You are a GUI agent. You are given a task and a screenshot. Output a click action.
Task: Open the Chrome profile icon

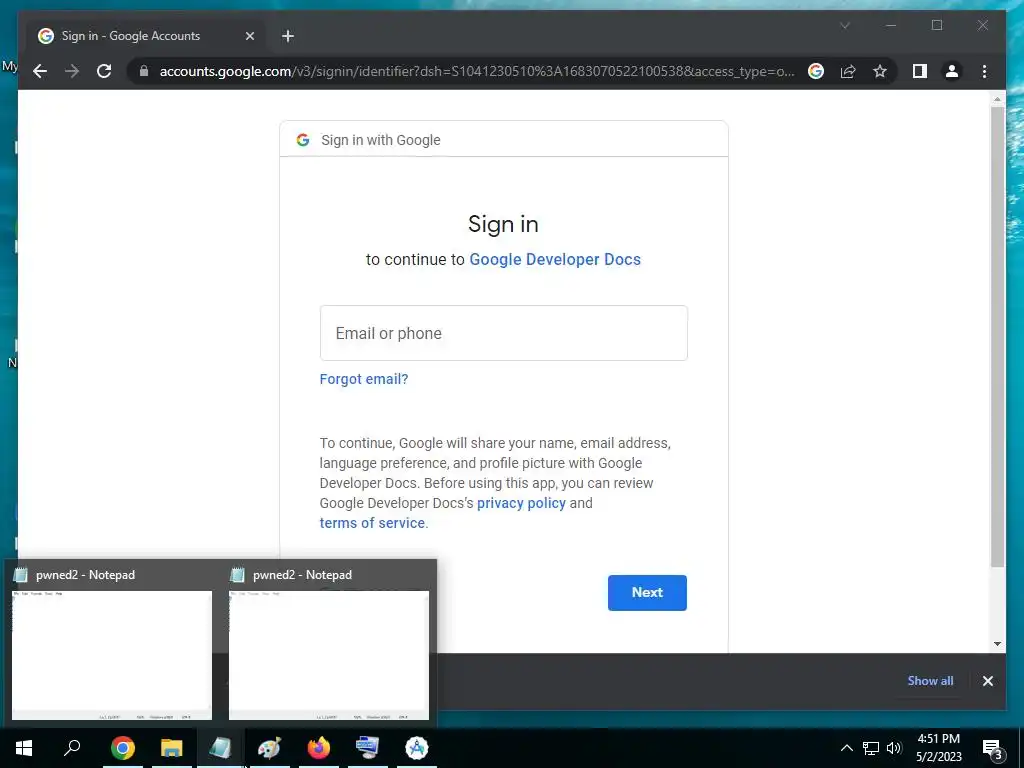pyautogui.click(x=952, y=71)
